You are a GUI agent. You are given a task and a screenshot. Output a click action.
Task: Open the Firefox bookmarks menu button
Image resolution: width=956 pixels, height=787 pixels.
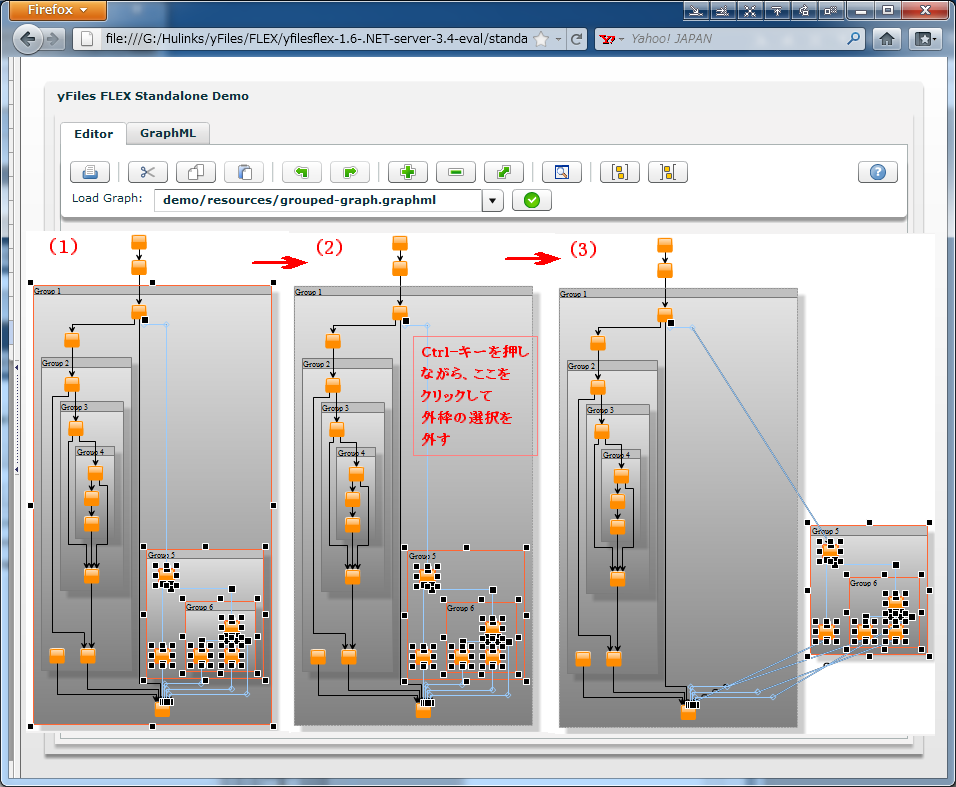[x=924, y=39]
